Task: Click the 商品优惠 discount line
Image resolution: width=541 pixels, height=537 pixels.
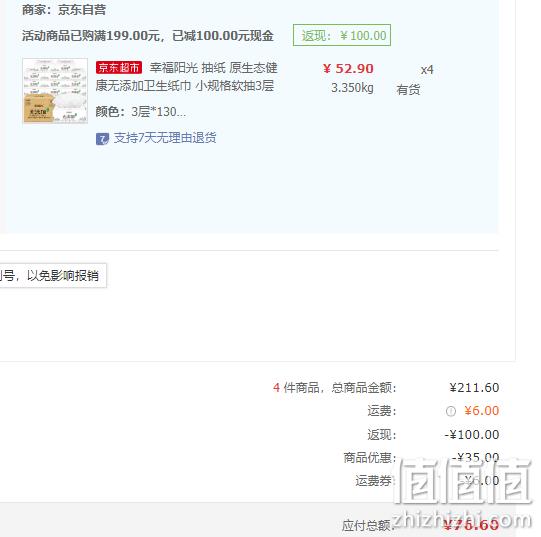Action: tap(421, 458)
